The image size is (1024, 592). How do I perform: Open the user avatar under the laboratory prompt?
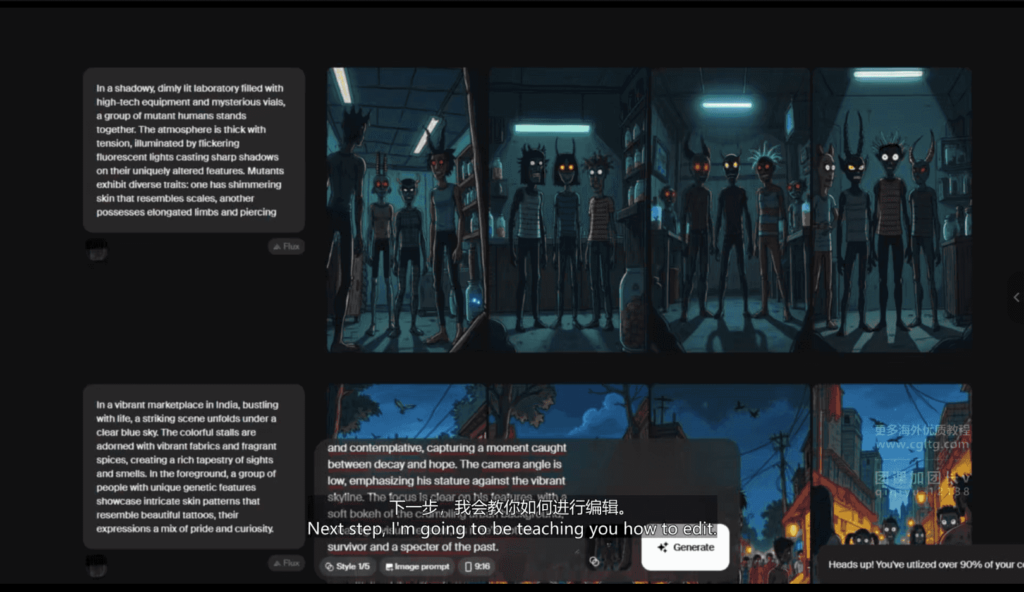tap(97, 250)
